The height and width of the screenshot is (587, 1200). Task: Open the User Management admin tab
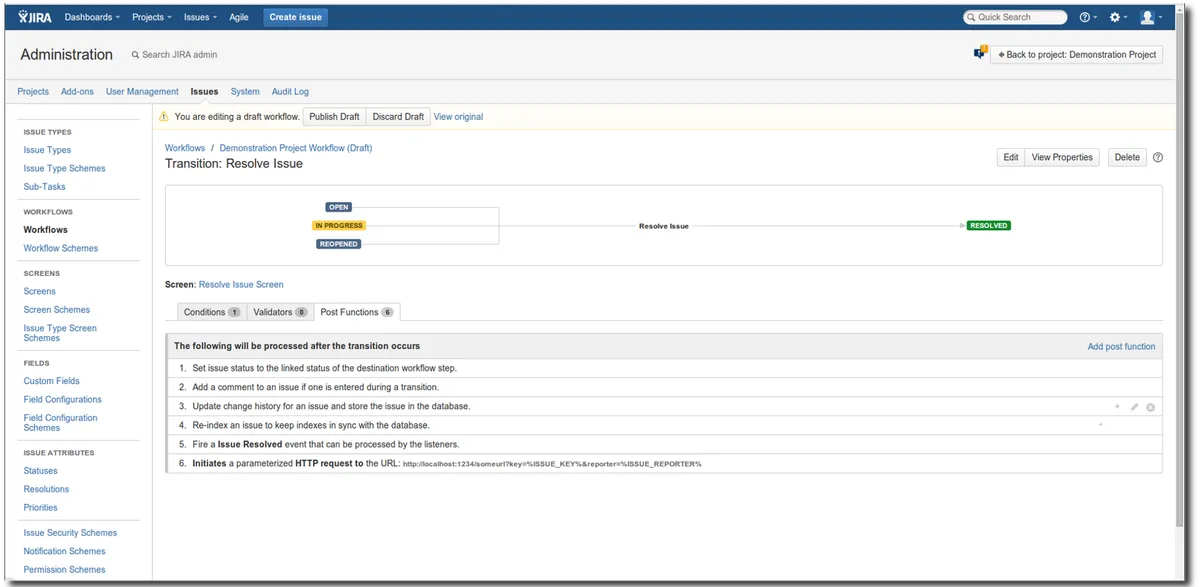(x=142, y=91)
